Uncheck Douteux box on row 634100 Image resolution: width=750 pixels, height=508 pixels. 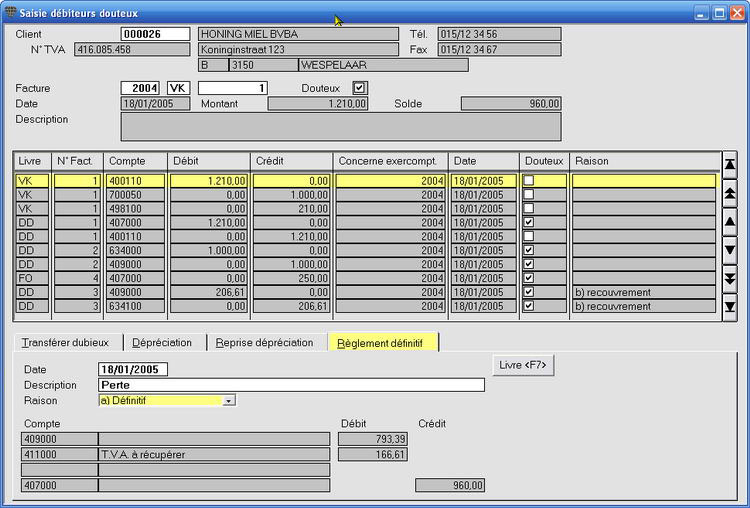[x=529, y=305]
